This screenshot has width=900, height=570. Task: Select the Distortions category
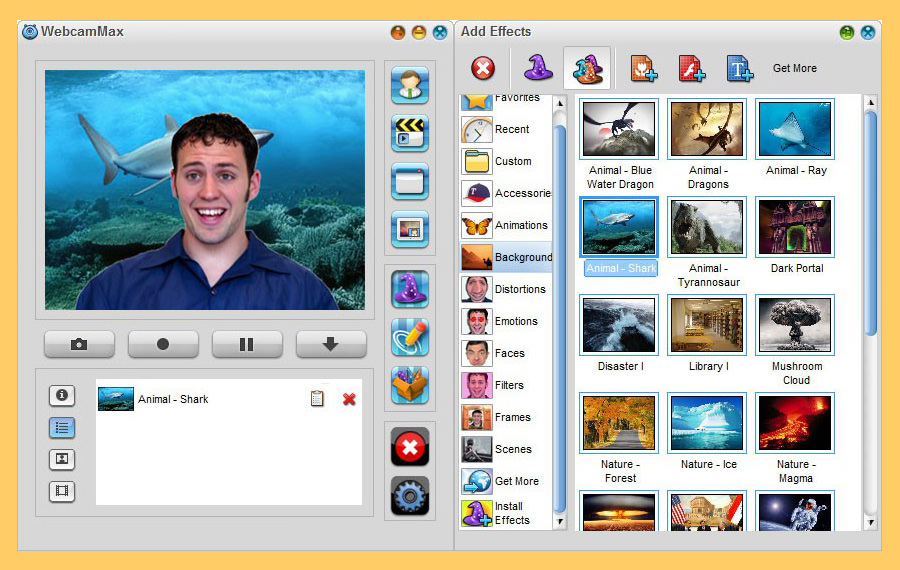506,289
